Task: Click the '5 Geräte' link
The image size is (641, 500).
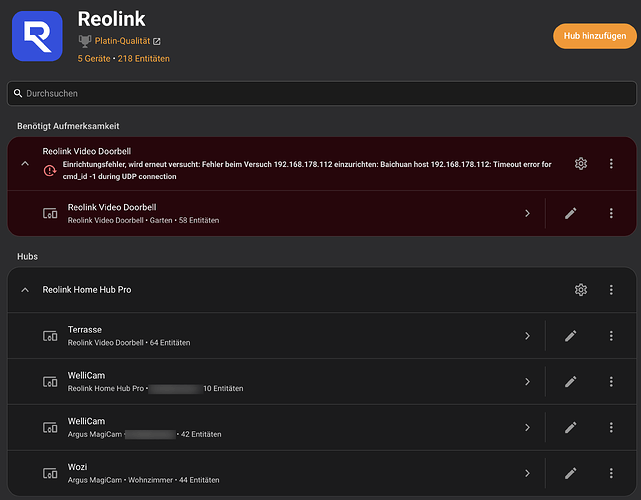Action: 94,58
